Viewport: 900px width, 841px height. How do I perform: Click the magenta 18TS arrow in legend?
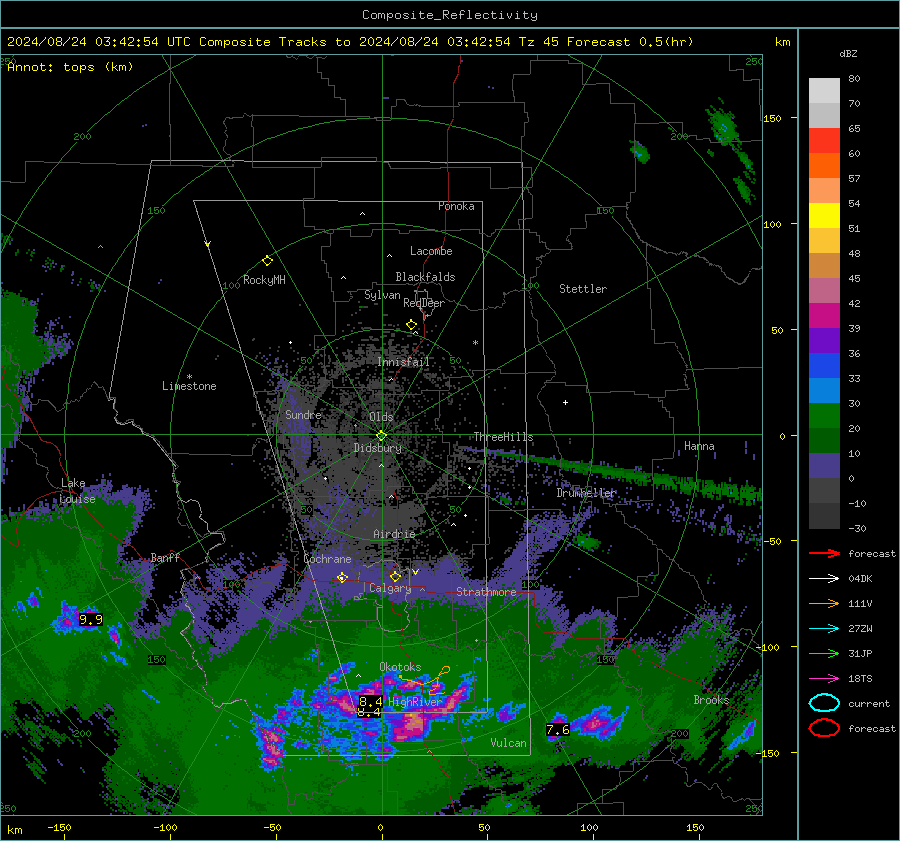tap(824, 679)
